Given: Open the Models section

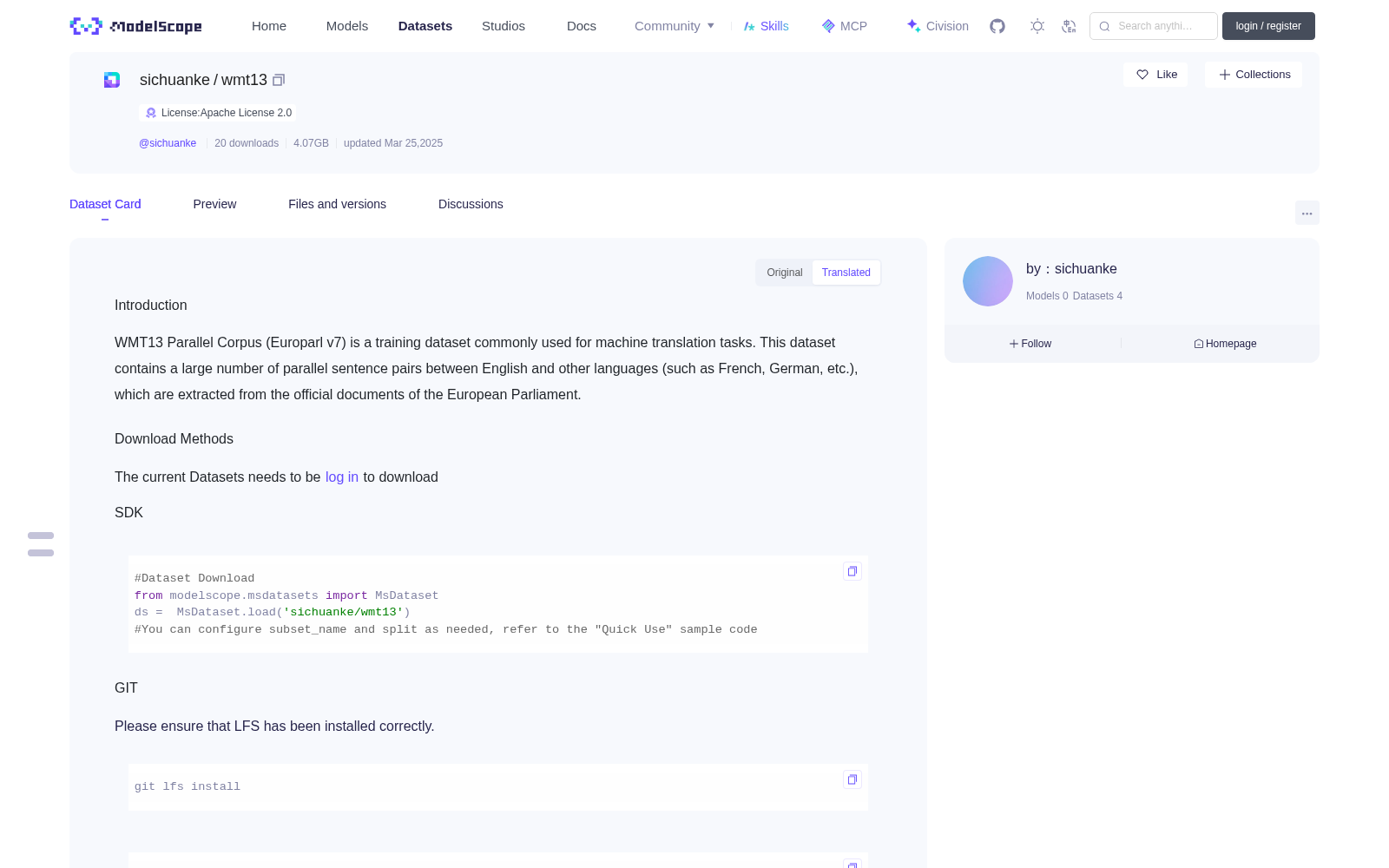Looking at the screenshot, I should click(x=347, y=26).
